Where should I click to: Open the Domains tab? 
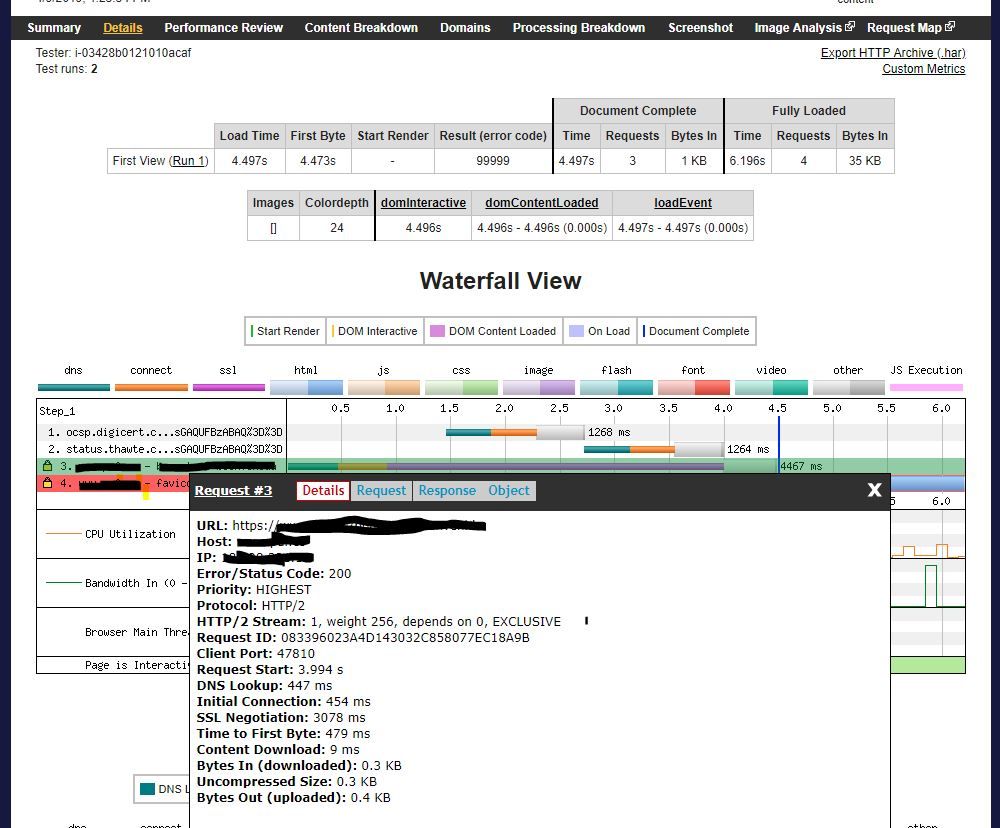click(x=465, y=27)
